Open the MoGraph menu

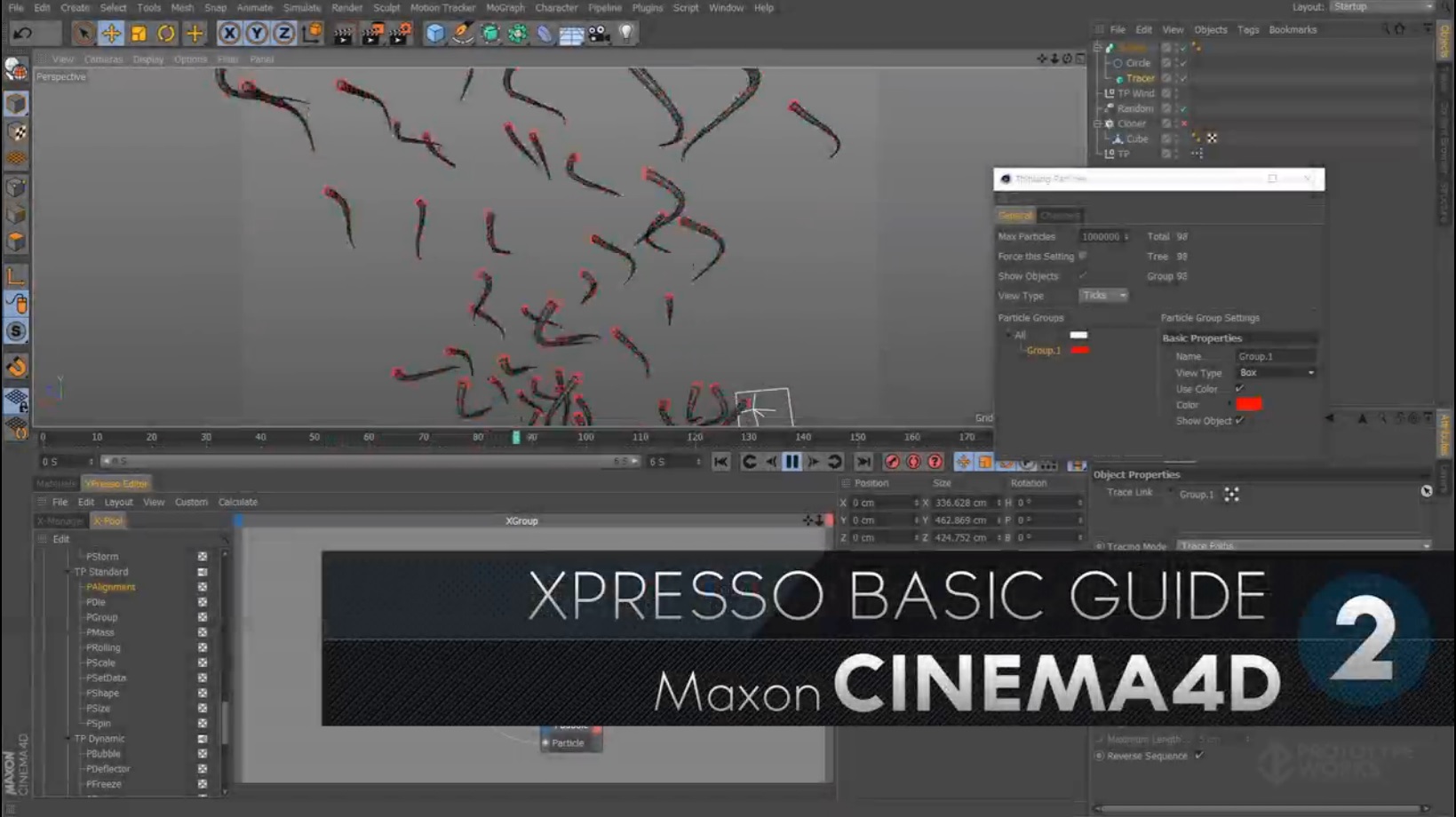coord(505,8)
